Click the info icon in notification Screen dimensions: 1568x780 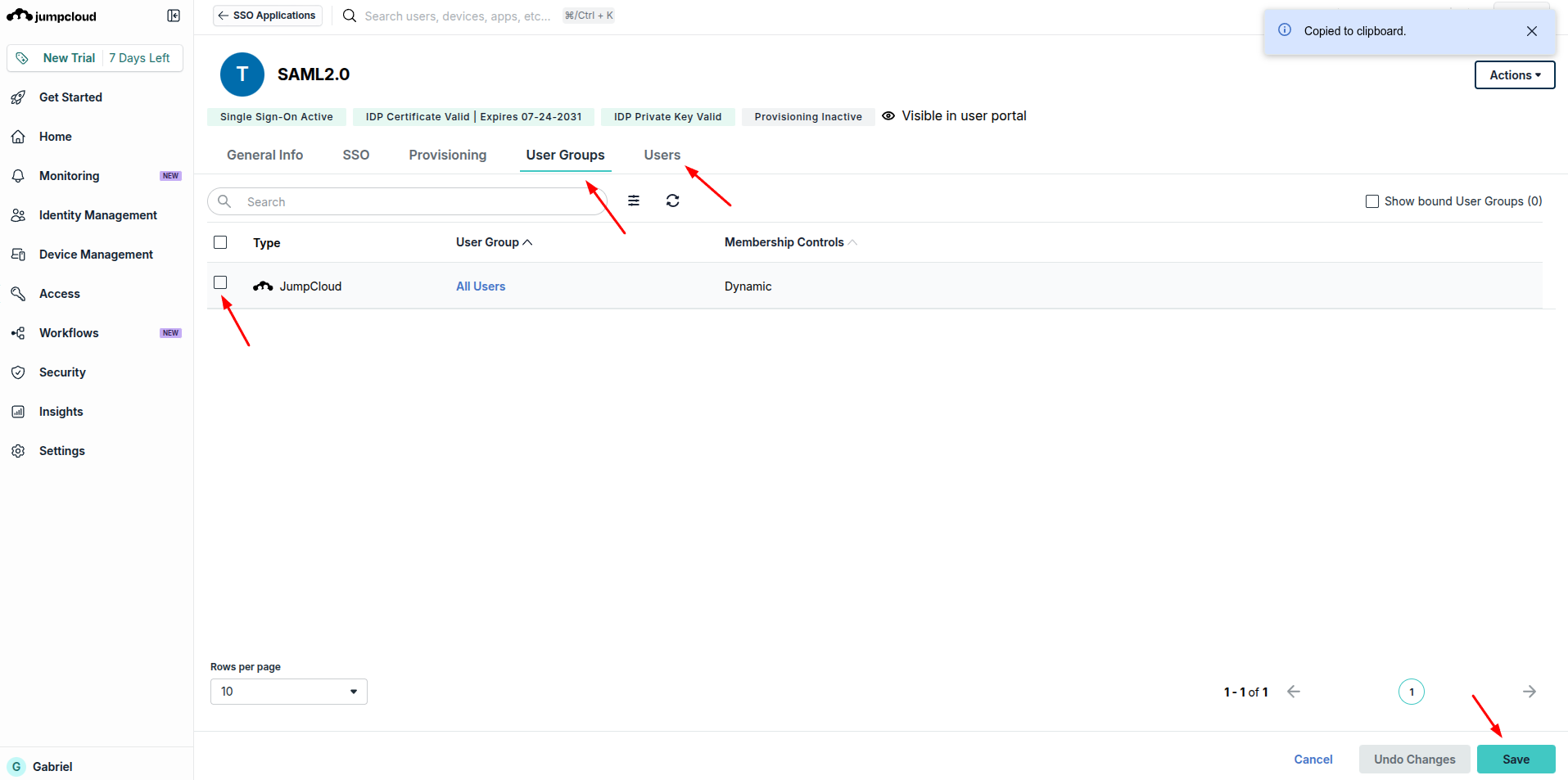click(x=1285, y=30)
